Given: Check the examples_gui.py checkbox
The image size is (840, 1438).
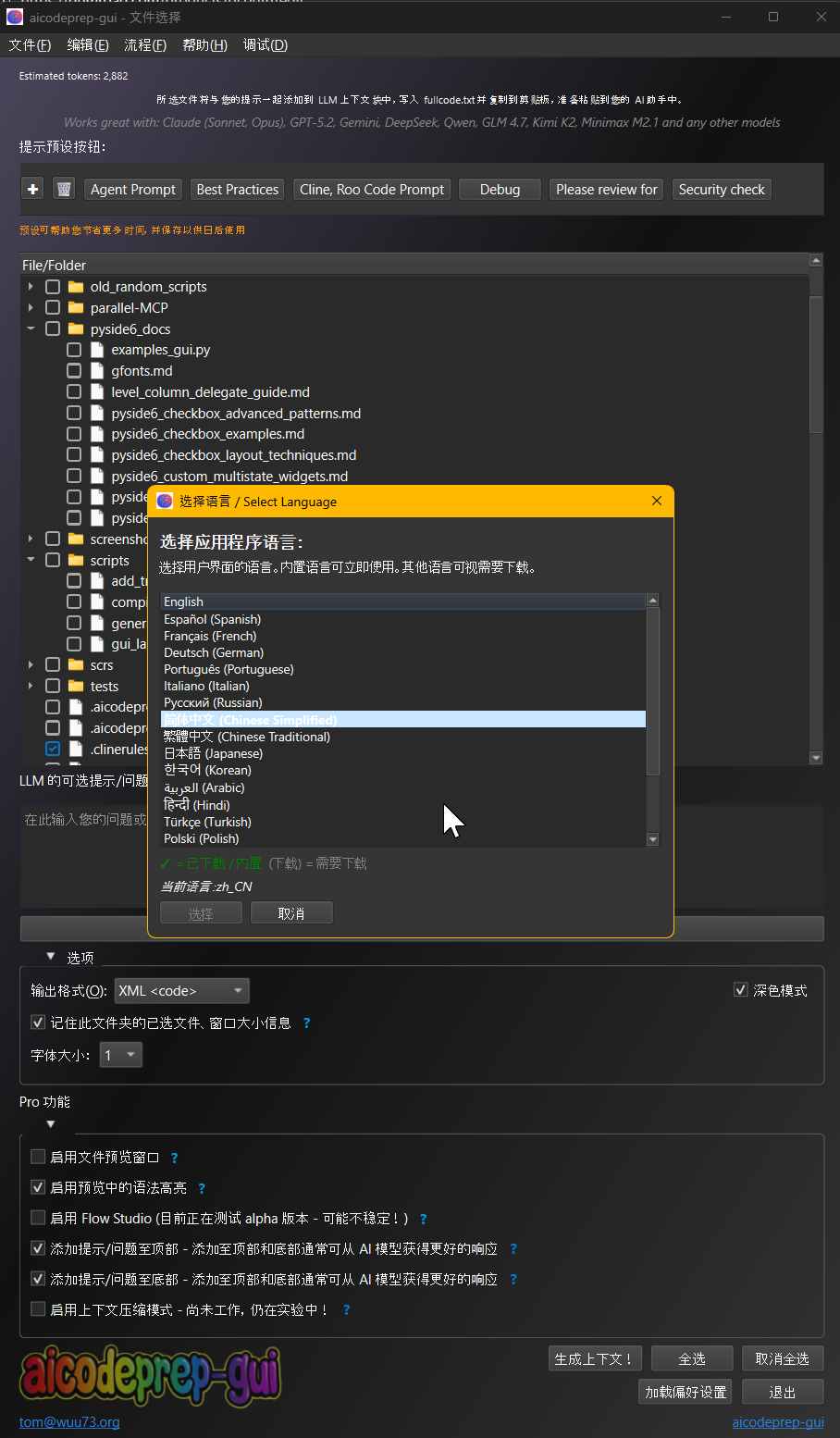Looking at the screenshot, I should [74, 350].
